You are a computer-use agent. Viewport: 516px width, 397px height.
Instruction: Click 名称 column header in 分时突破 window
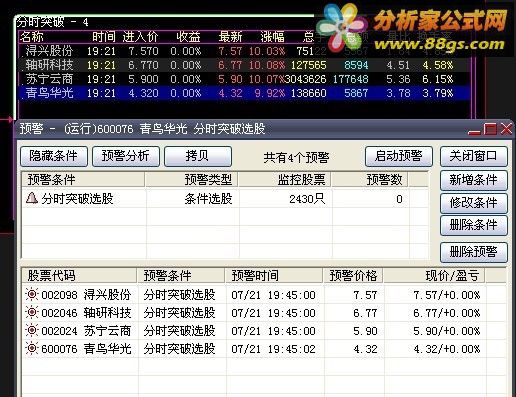(32, 37)
